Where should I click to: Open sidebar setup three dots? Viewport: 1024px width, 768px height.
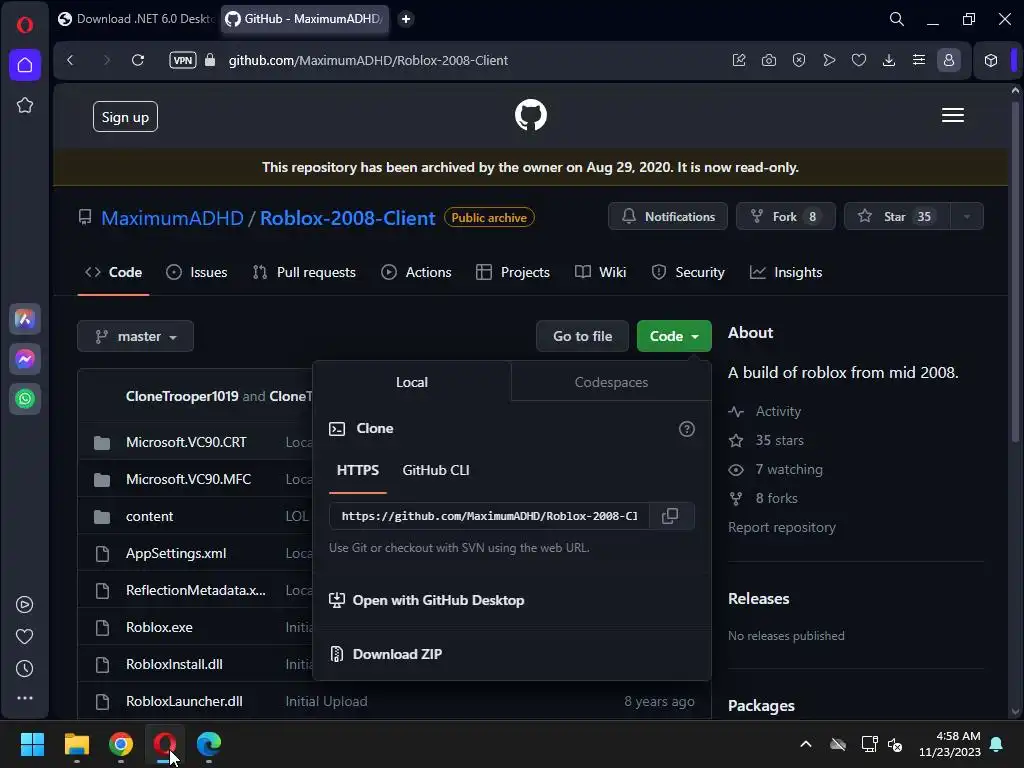click(x=24, y=698)
